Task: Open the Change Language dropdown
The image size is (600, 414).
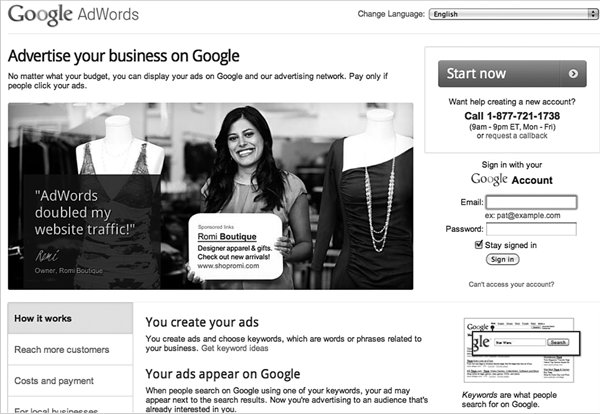Action: click(513, 14)
